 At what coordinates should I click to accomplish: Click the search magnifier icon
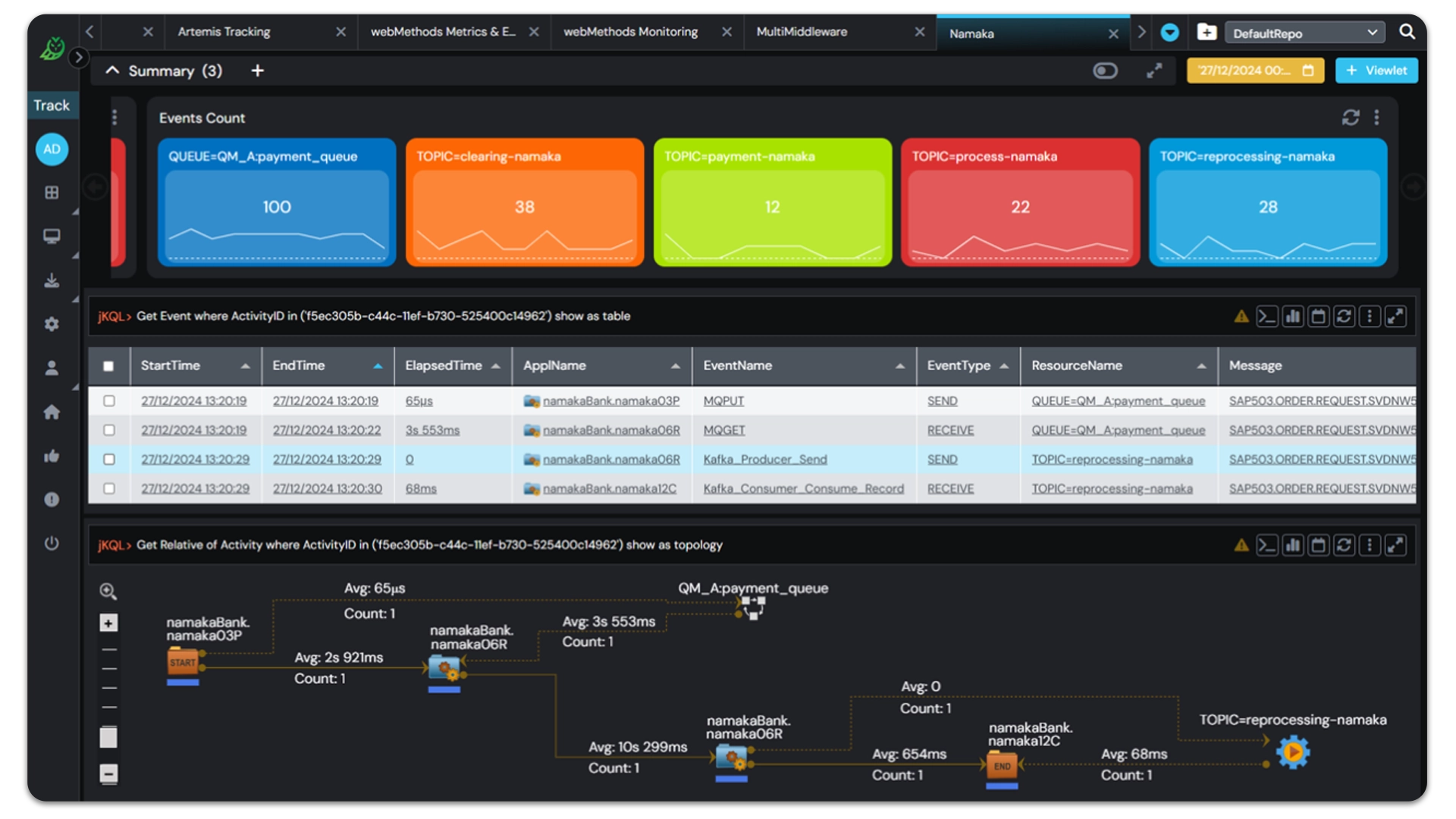point(1407,32)
